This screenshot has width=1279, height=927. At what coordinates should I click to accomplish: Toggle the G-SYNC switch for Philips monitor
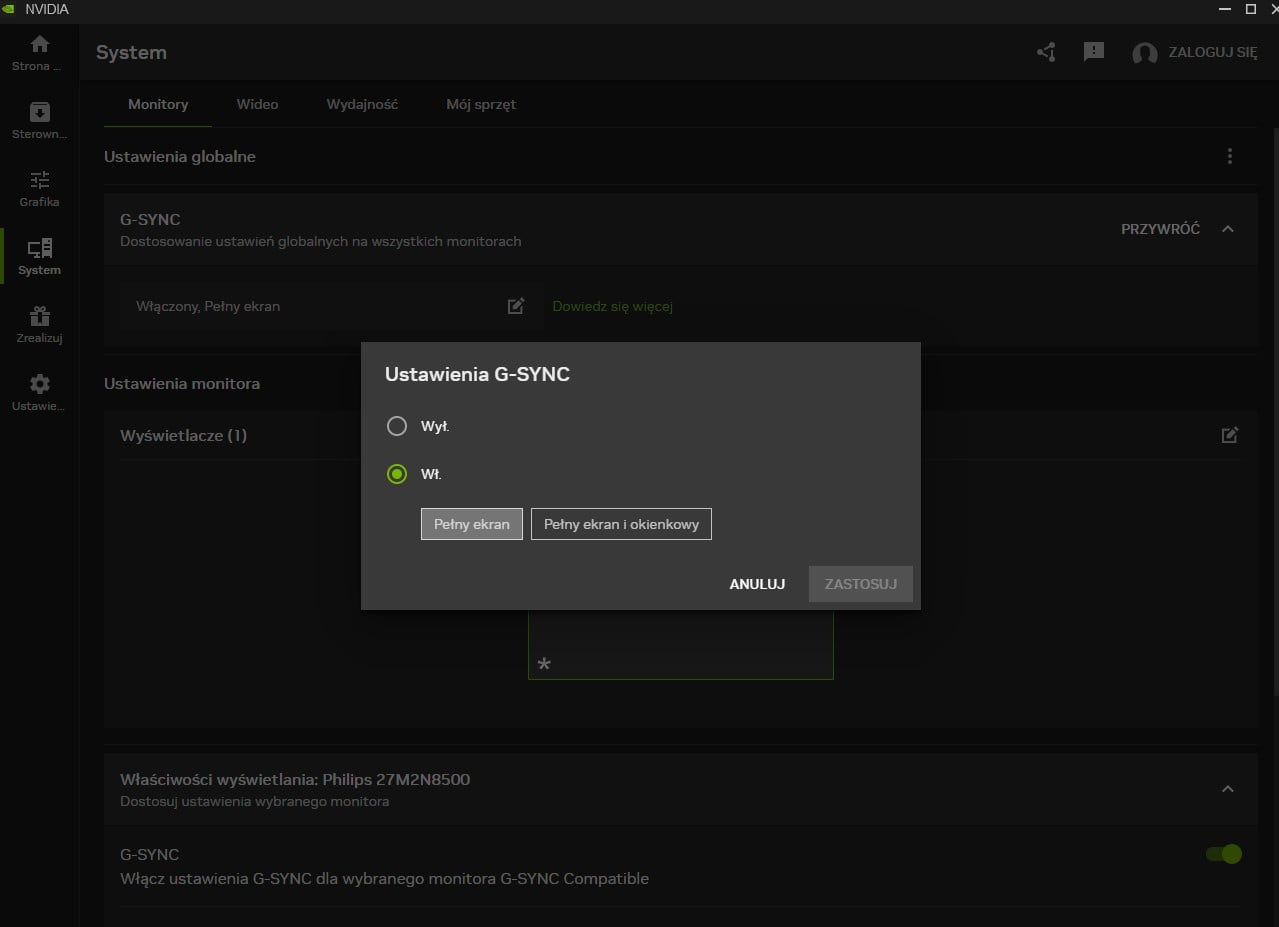1223,854
